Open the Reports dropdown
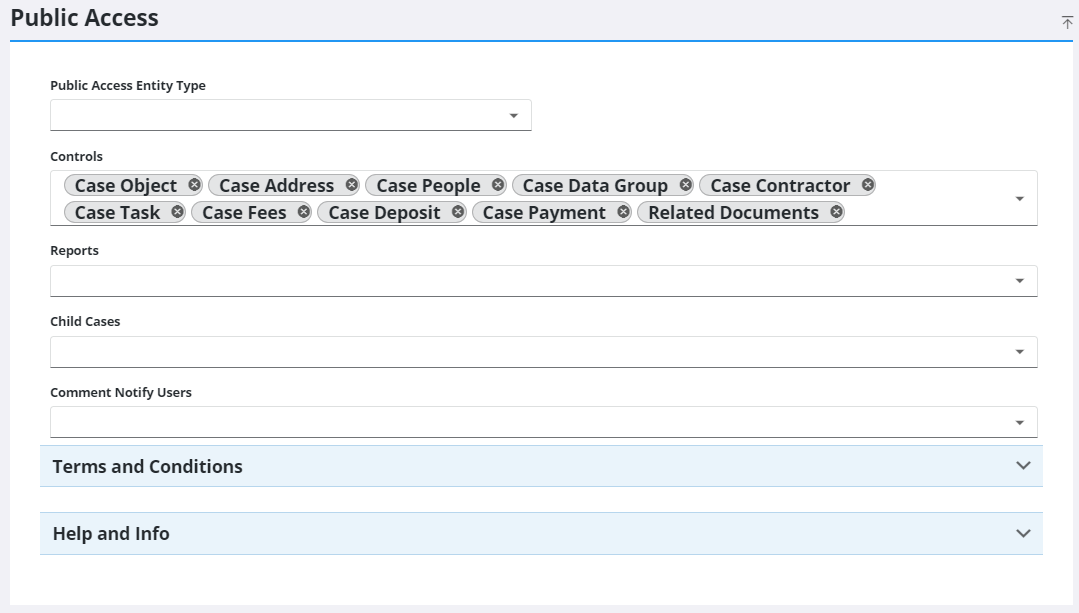Image resolution: width=1079 pixels, height=613 pixels. point(1020,280)
